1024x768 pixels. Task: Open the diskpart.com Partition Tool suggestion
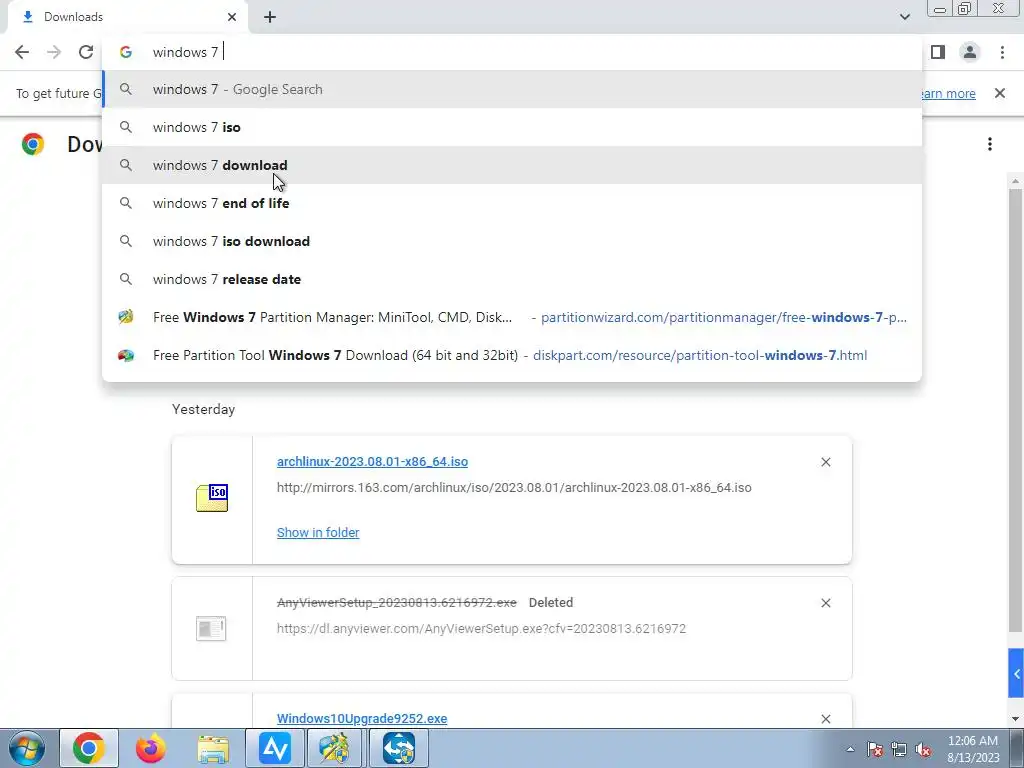tap(512, 355)
